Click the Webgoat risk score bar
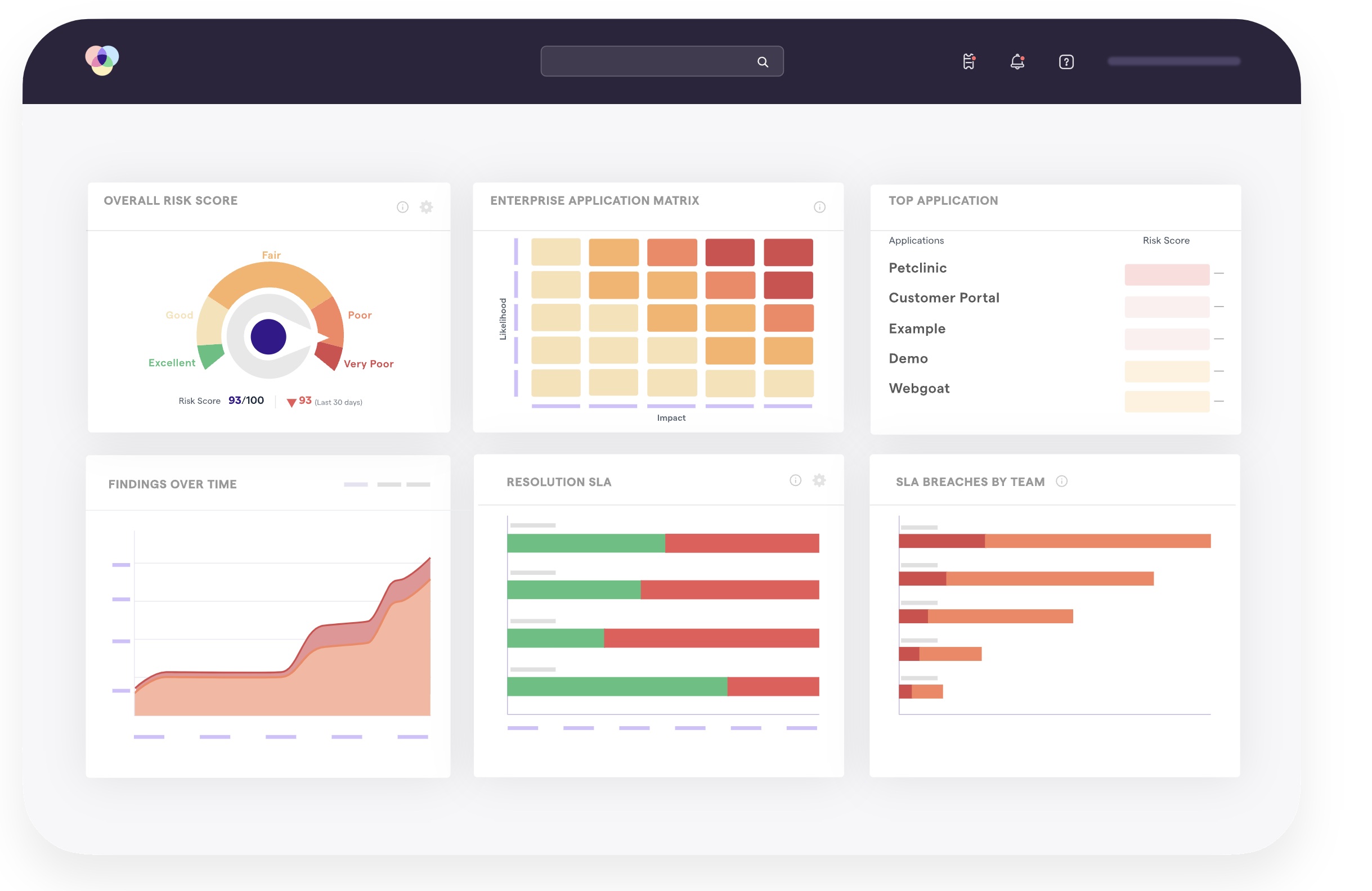The width and height of the screenshot is (1372, 891). (x=1167, y=402)
